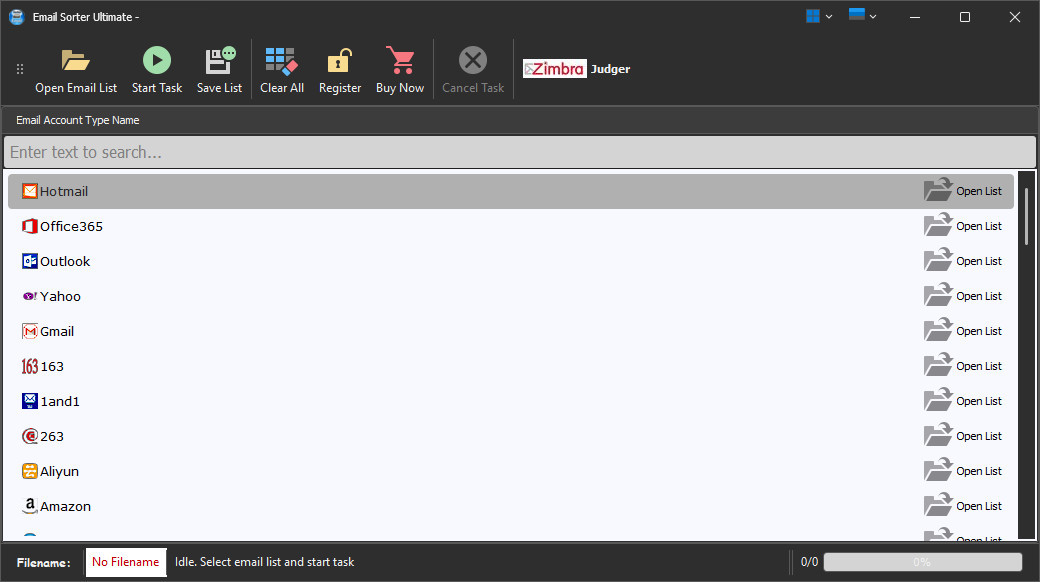This screenshot has height=582, width=1040.
Task: Click the 1and1 mail icon
Action: pos(29,401)
